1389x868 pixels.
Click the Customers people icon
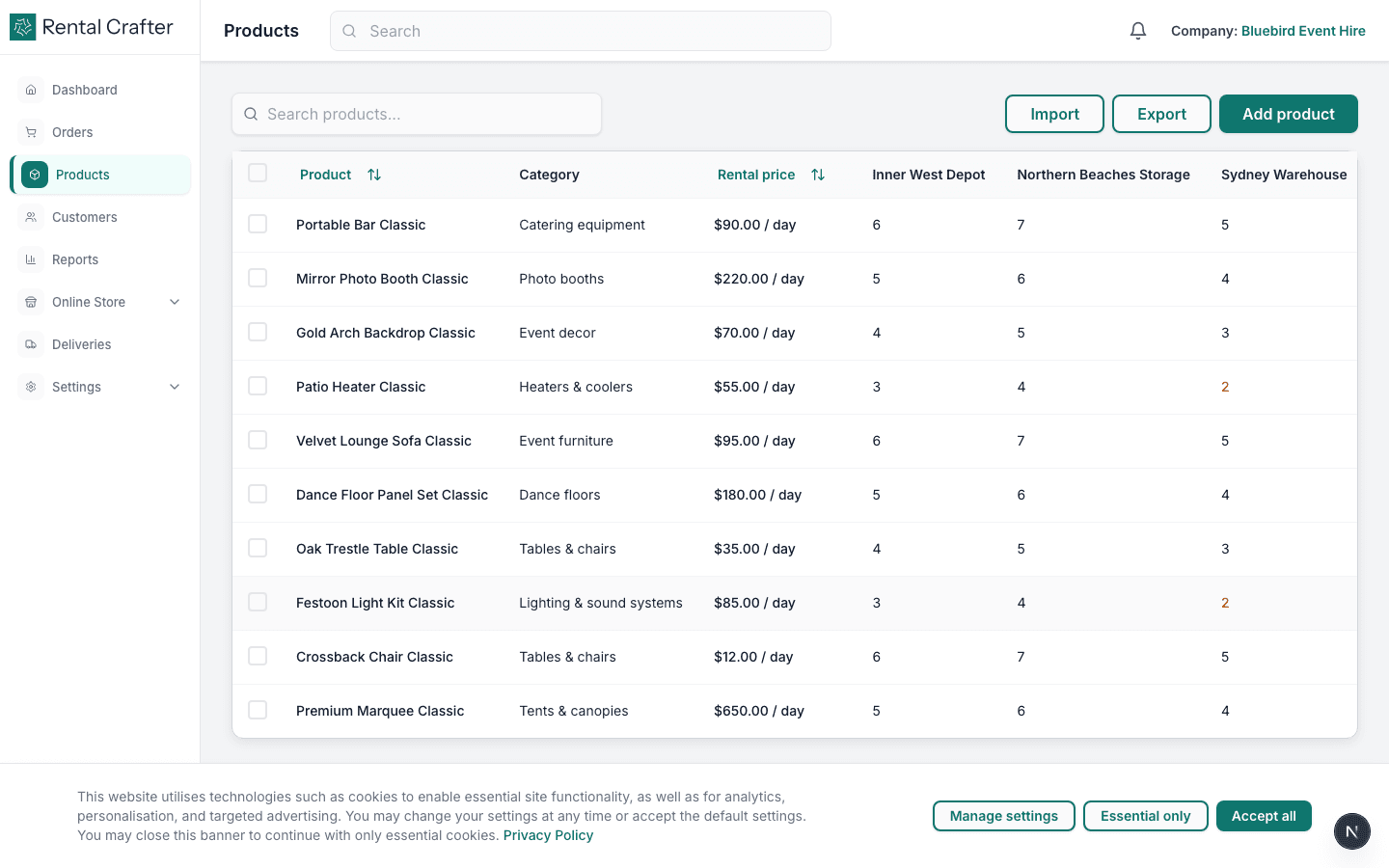pyautogui.click(x=31, y=217)
